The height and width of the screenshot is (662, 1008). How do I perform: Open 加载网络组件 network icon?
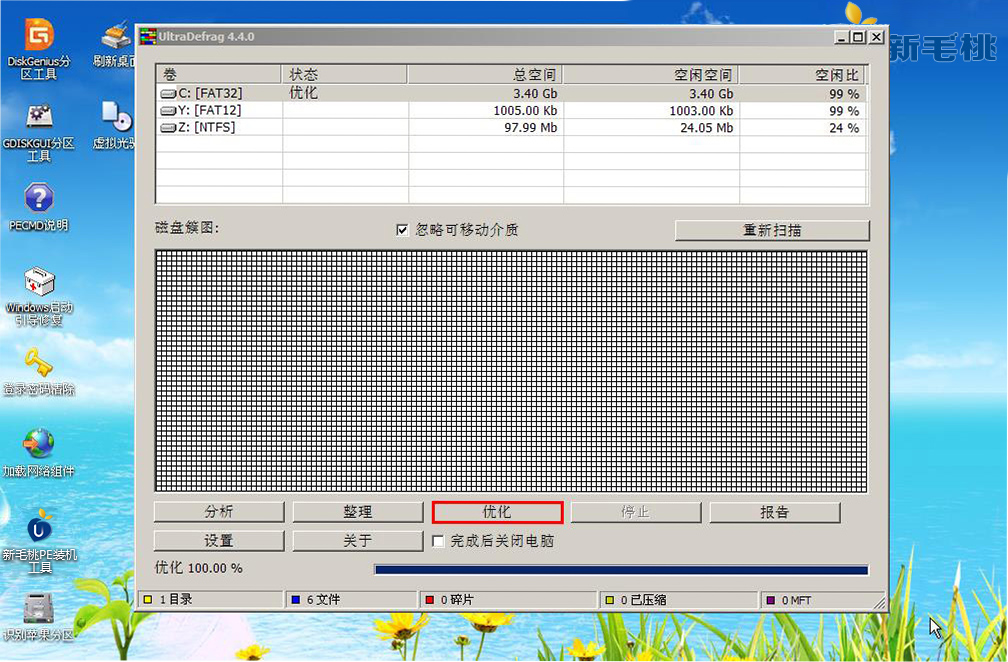[x=39, y=444]
